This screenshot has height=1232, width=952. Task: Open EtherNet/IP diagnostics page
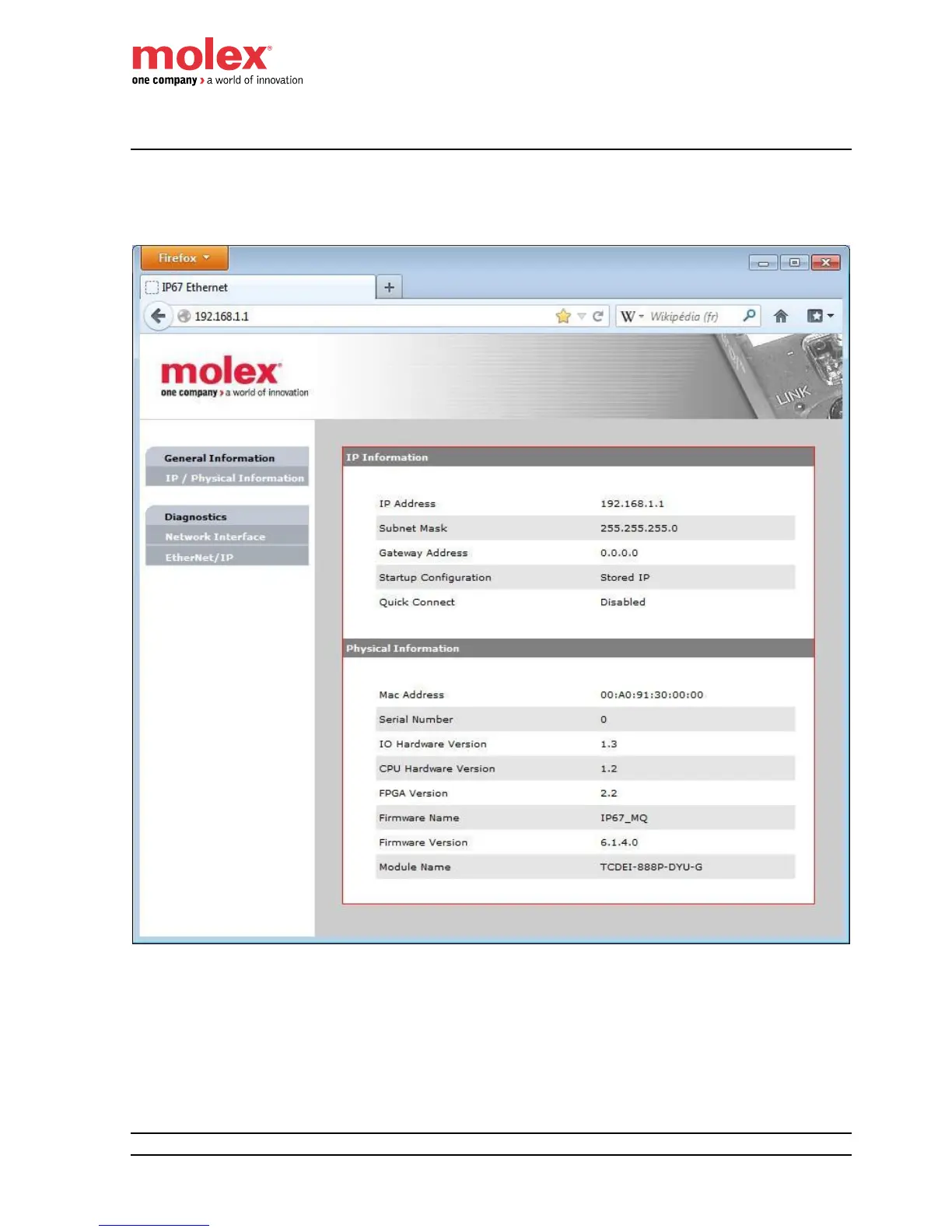tap(227, 557)
